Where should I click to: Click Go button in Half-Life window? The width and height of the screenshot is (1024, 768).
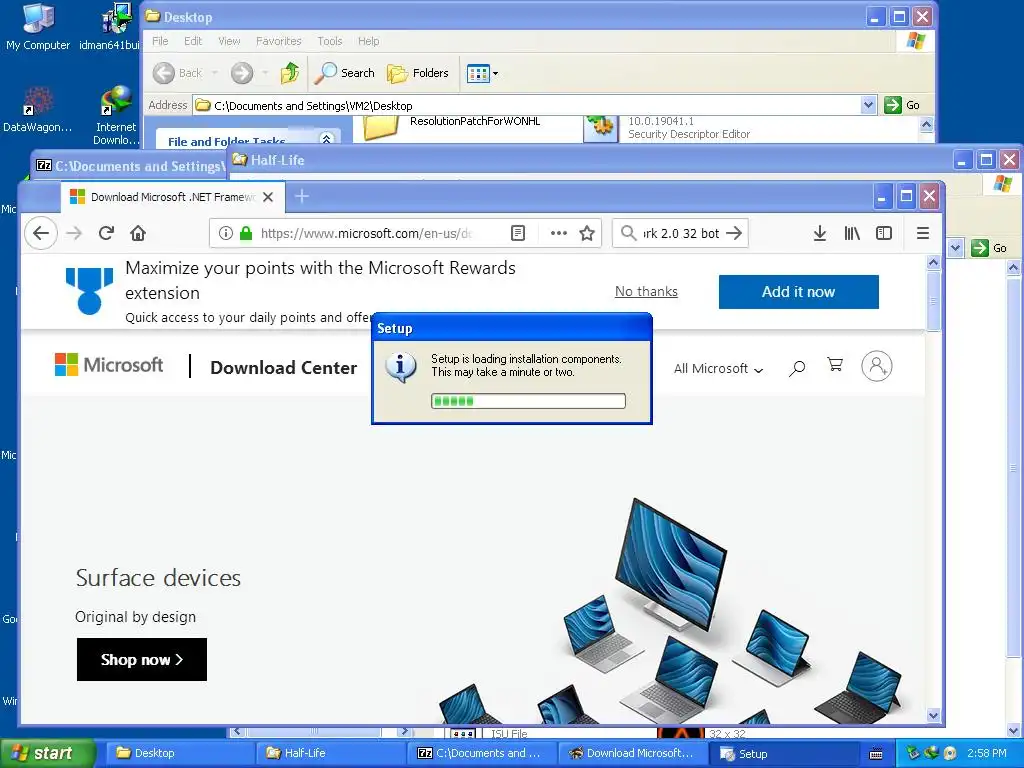coord(989,248)
